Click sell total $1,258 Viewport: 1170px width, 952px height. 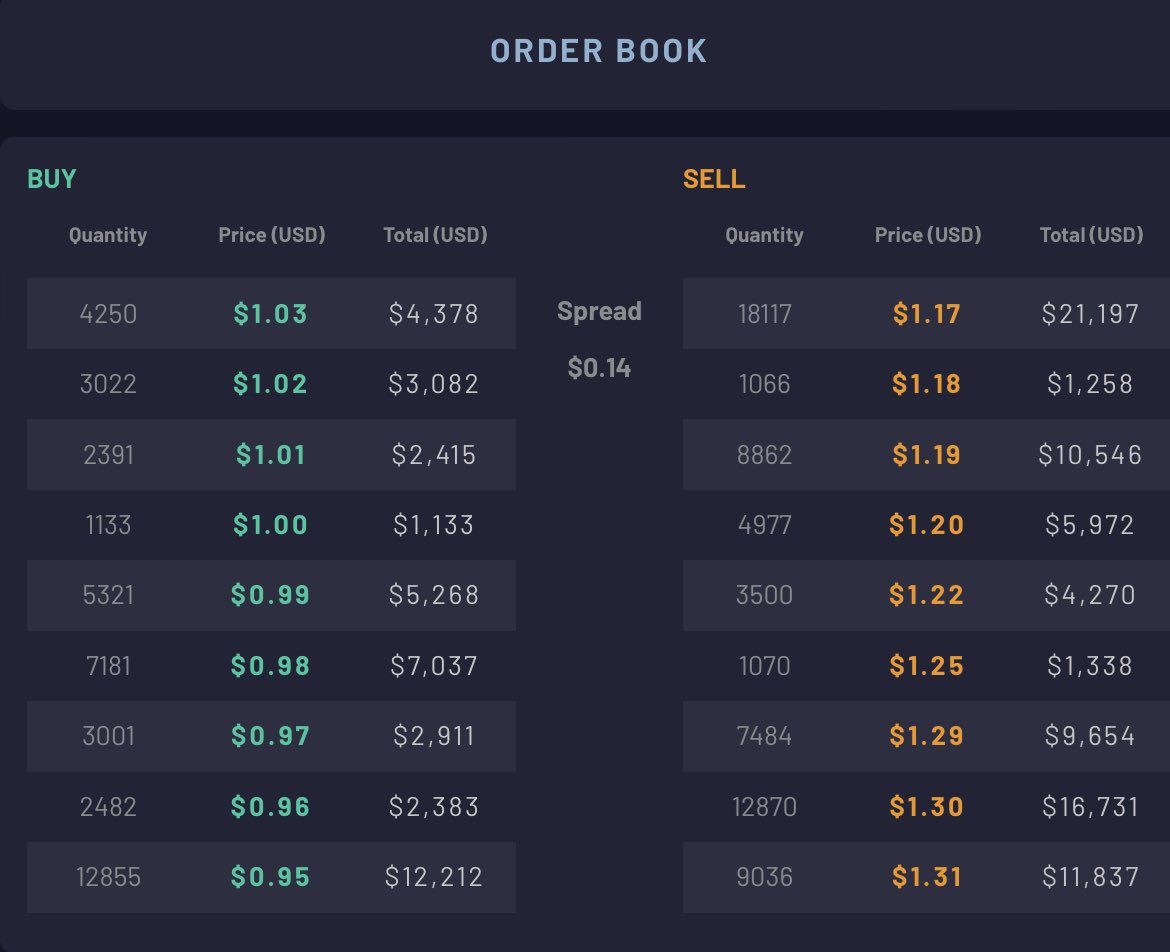[1090, 383]
